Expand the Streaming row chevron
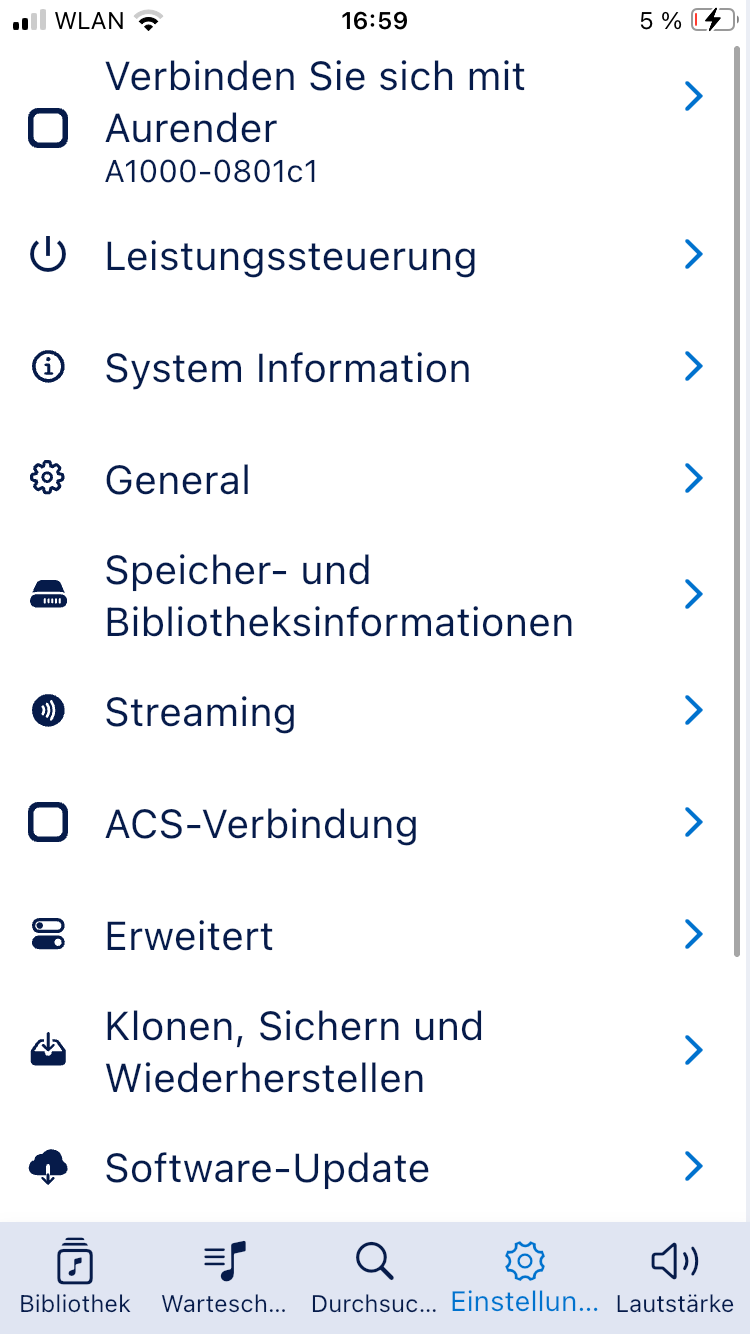750x1334 pixels. pos(693,711)
